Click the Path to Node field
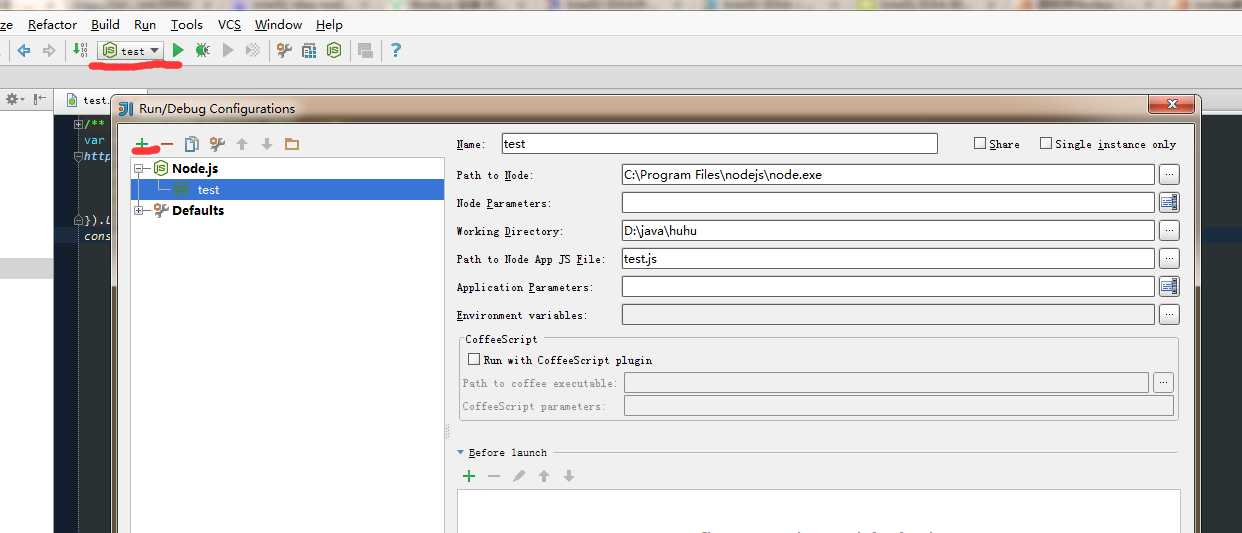 (x=888, y=175)
